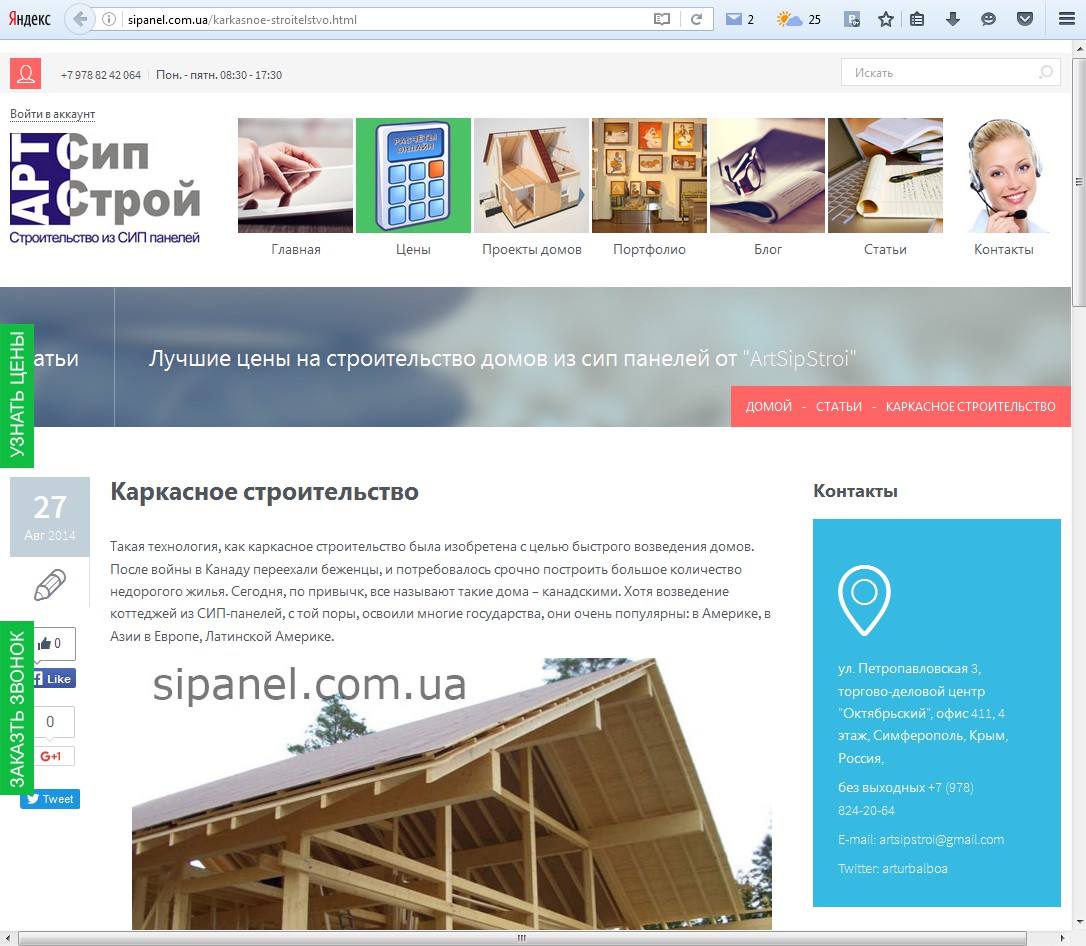Select the Блог menu label
This screenshot has height=946, width=1086.
[x=767, y=249]
